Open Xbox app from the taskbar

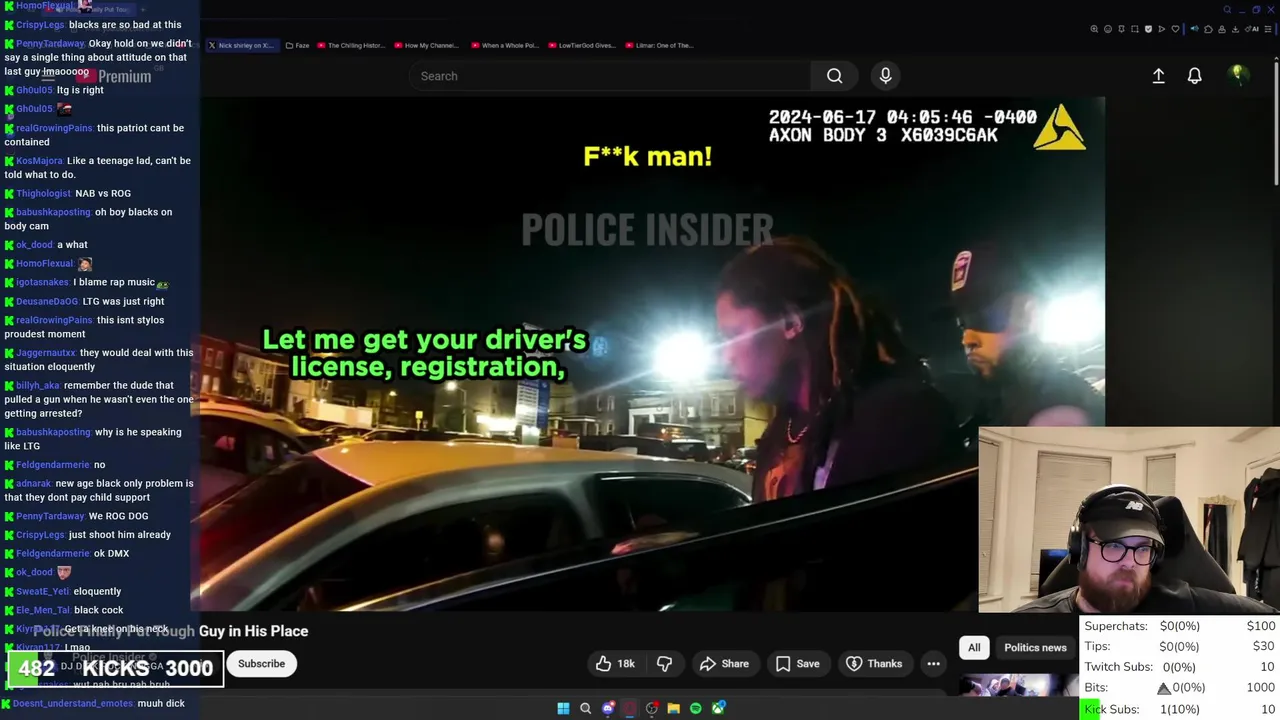pyautogui.click(x=718, y=708)
